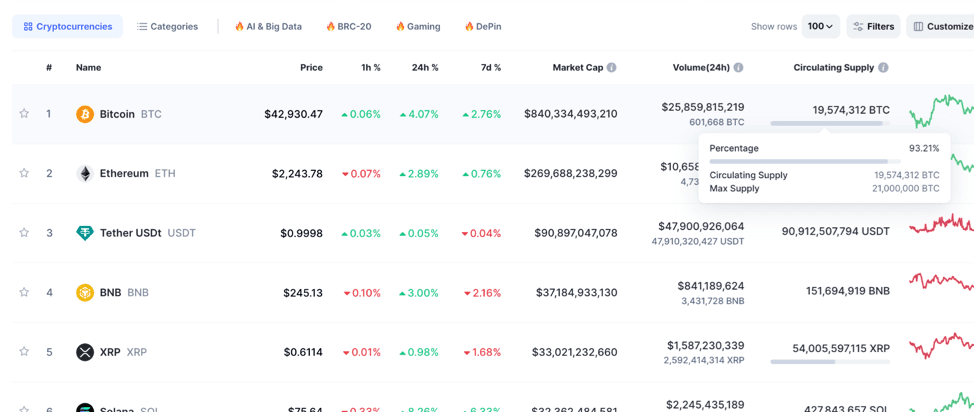974x412 pixels.
Task: Click the Volume(24h) info icon
Action: pos(738,68)
